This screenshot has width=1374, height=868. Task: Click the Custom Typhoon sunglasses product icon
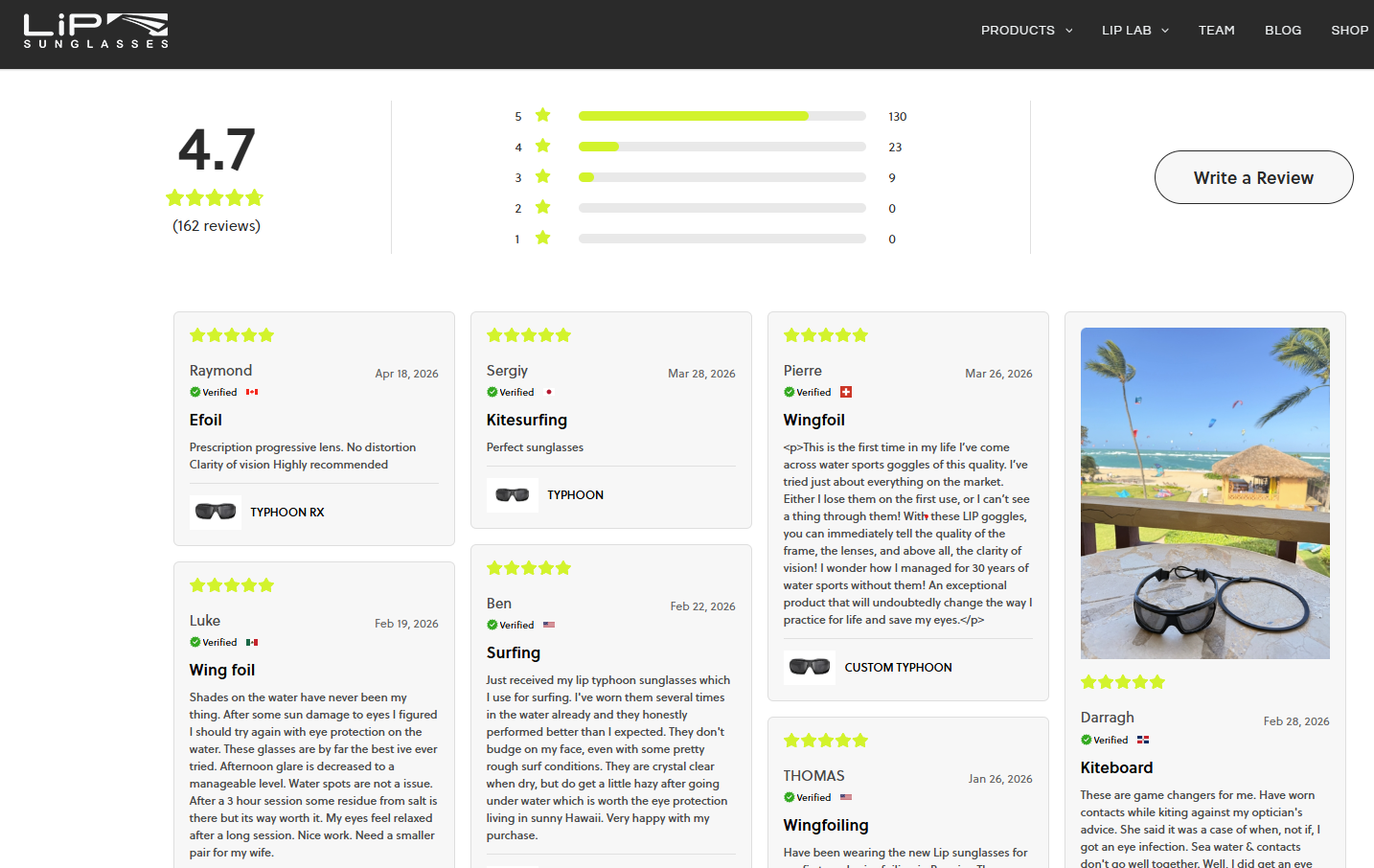point(810,667)
